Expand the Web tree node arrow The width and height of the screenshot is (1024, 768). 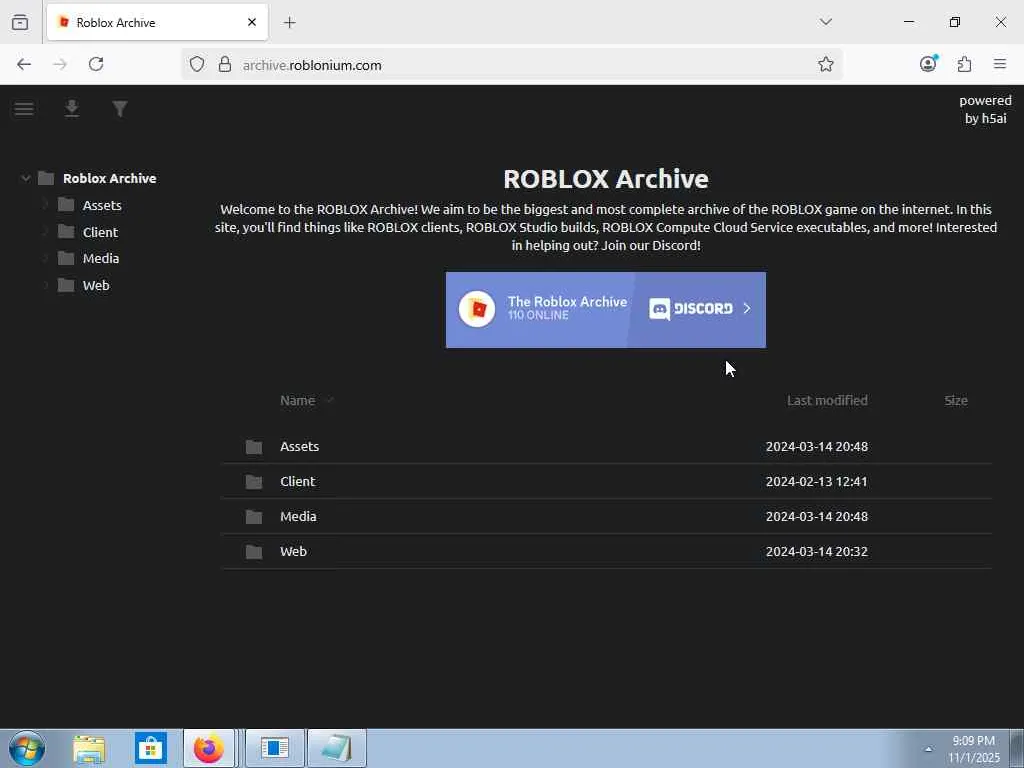pos(45,285)
